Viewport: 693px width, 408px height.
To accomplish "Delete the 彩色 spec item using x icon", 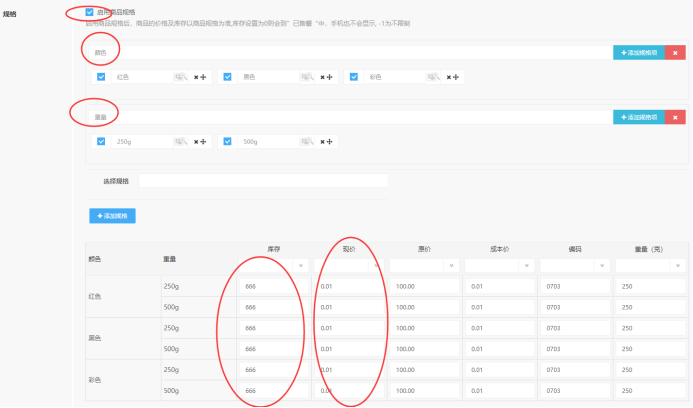I will coord(448,77).
